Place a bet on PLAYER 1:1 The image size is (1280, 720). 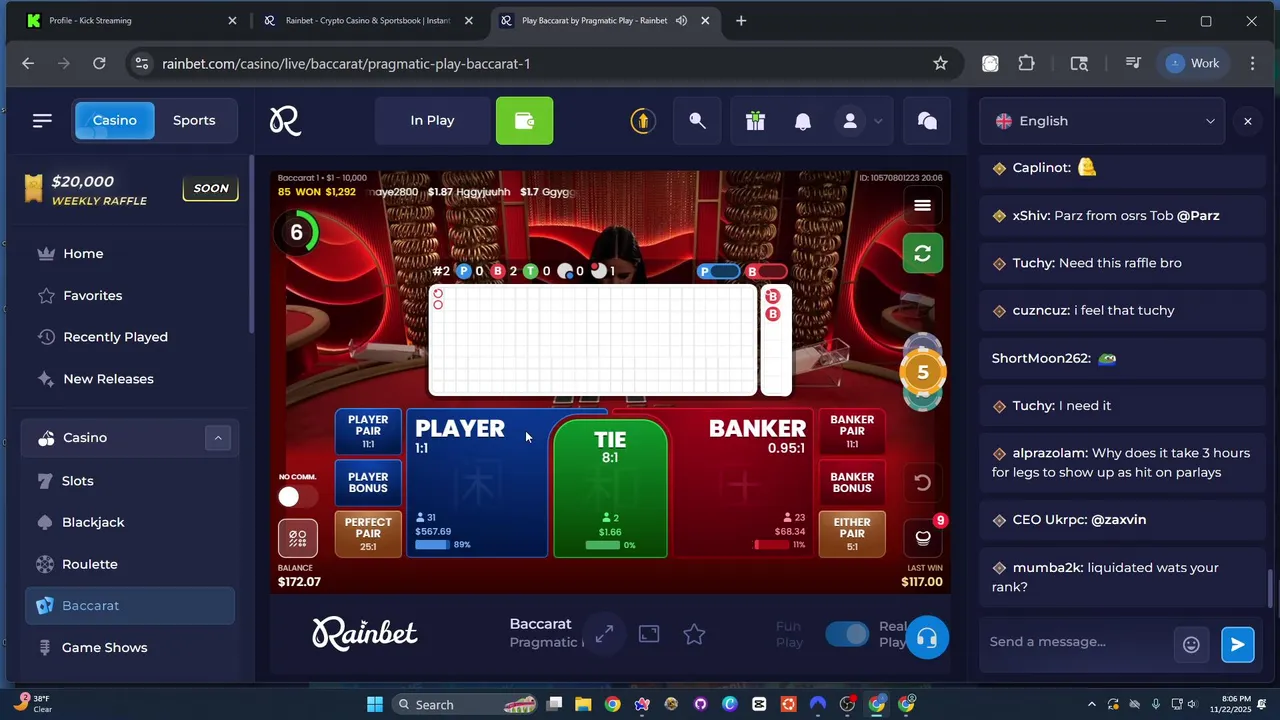(x=477, y=483)
